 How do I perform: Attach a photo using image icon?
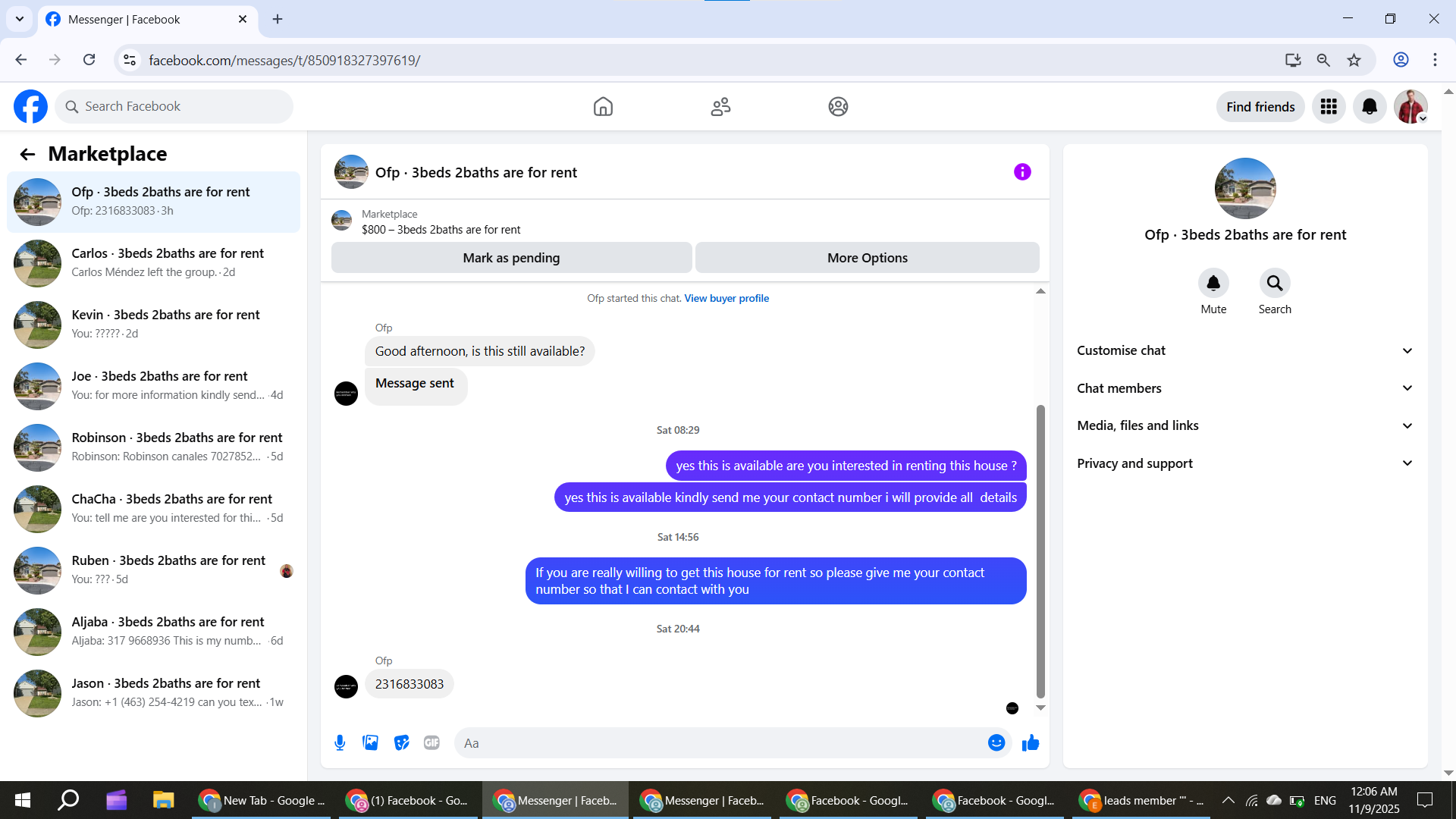pos(370,743)
